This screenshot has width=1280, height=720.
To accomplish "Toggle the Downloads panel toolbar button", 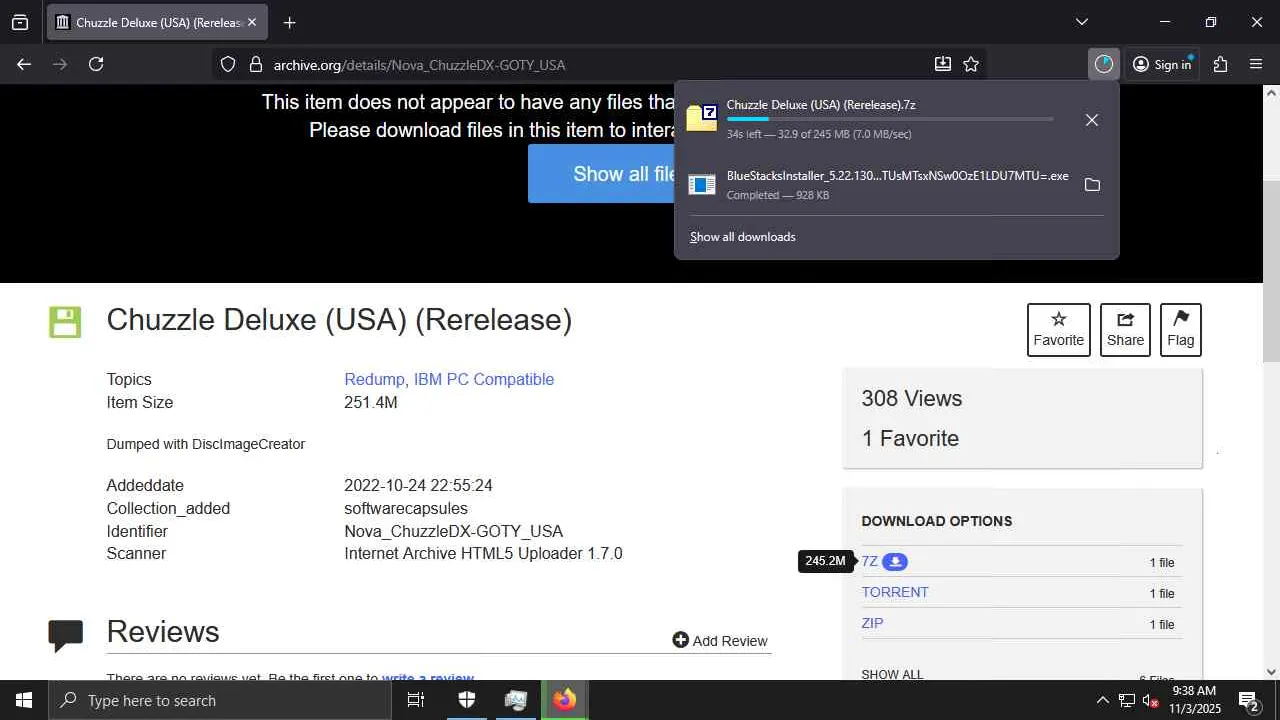I will point(1104,64).
